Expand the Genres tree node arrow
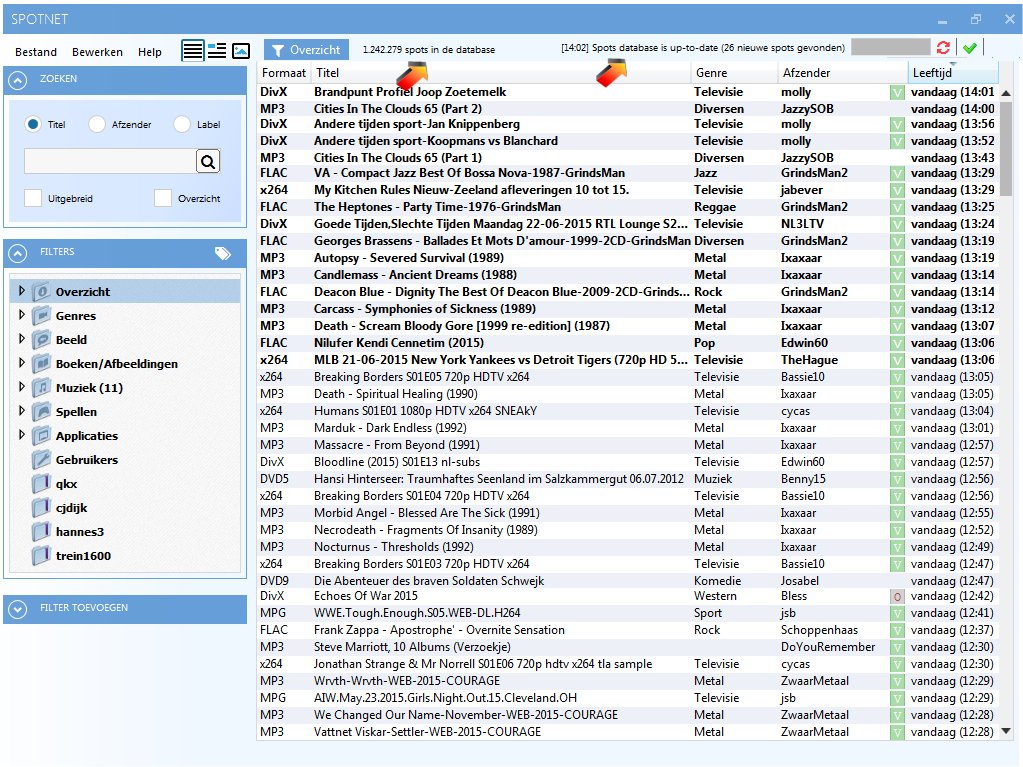1023x767 pixels. (22, 314)
